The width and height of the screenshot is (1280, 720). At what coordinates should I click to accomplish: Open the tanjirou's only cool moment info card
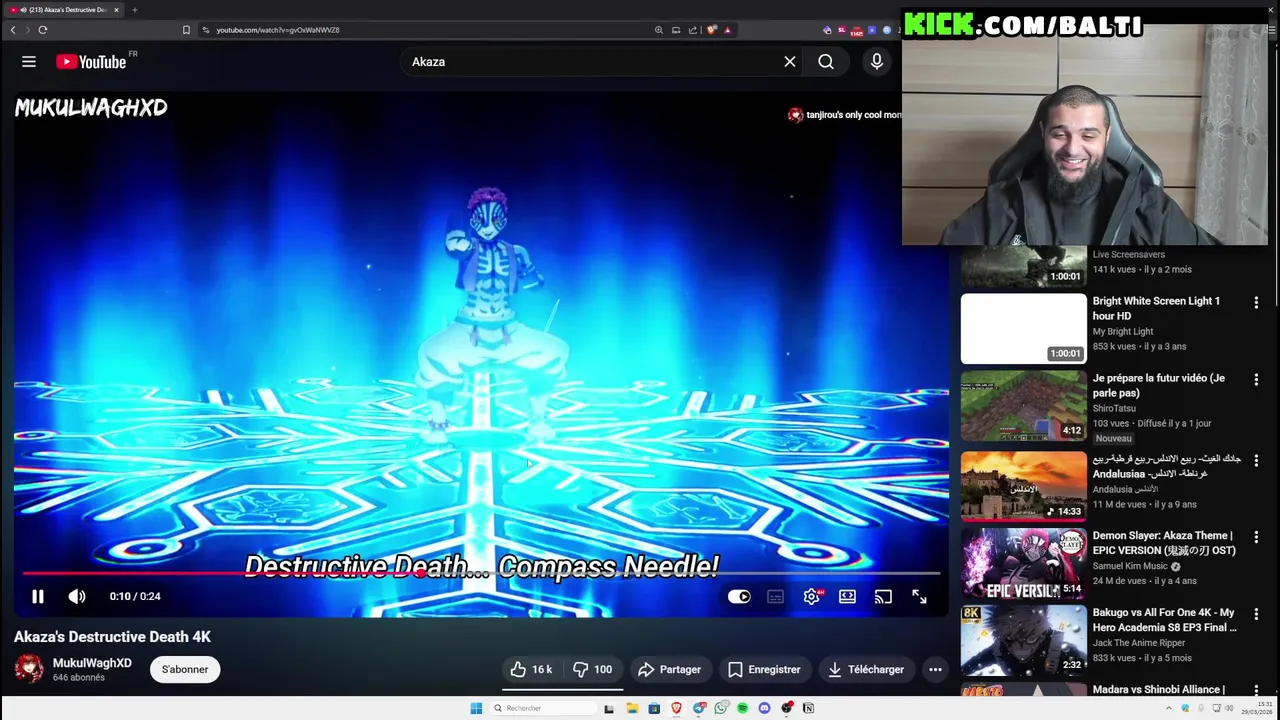846,115
